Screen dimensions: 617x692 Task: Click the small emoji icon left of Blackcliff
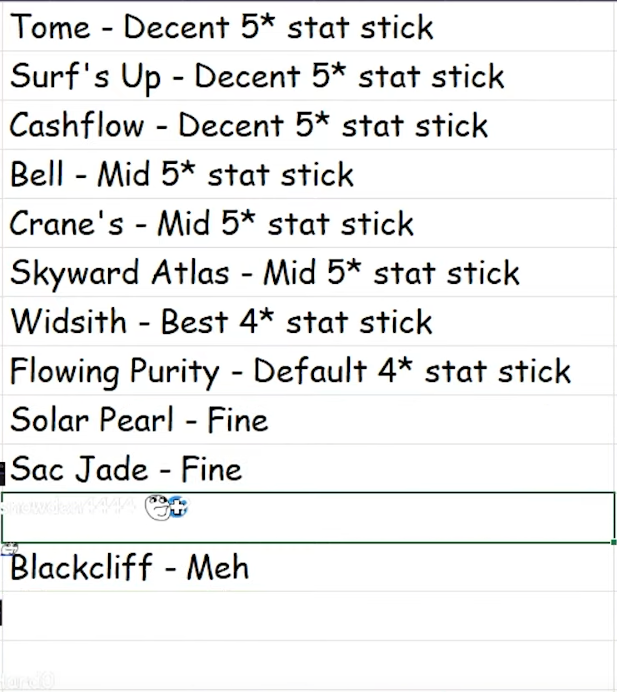(x=9, y=549)
